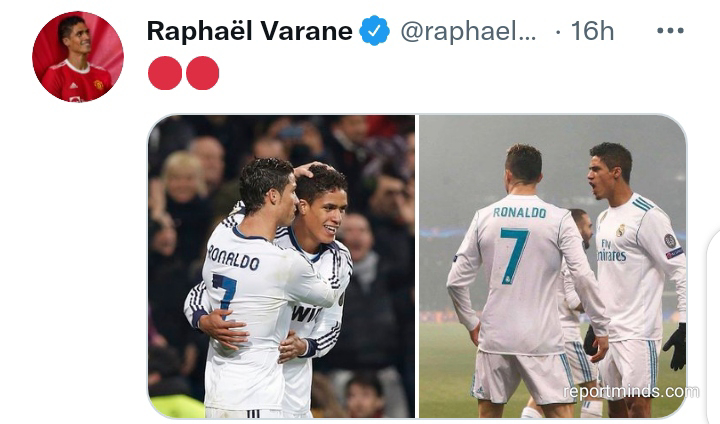Click the first red circle emoji

(x=165, y=73)
